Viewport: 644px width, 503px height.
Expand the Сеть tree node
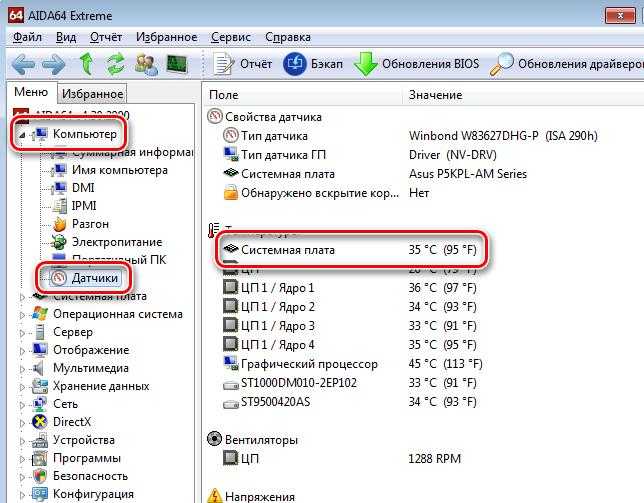coord(22,405)
